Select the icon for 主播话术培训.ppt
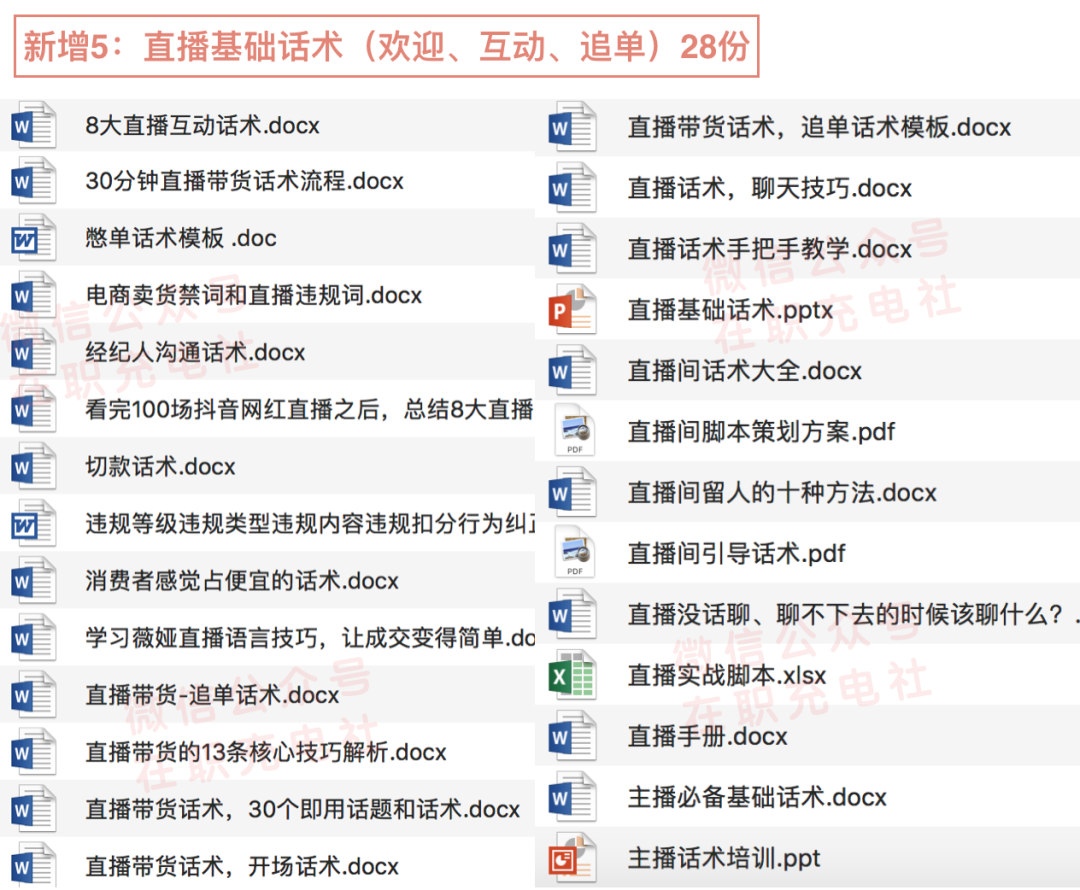Screen dimensions: 1080x890 tap(573, 859)
